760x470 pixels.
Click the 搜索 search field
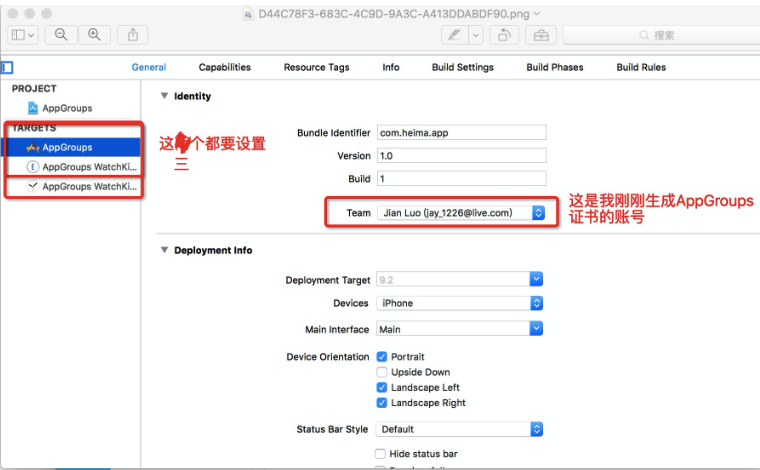click(x=661, y=35)
